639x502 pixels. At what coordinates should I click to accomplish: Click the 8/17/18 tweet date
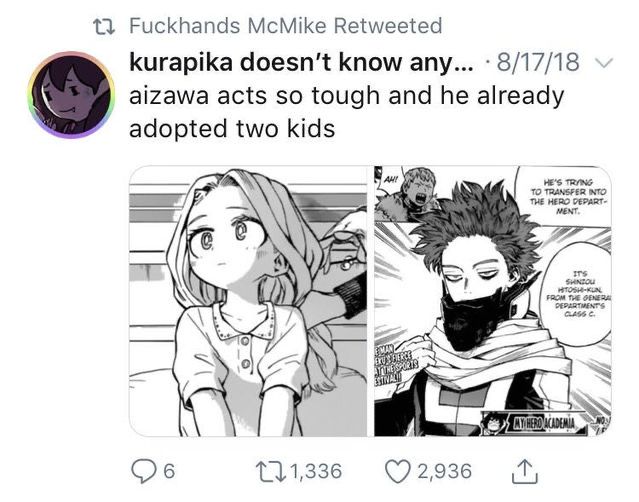pyautogui.click(x=538, y=62)
